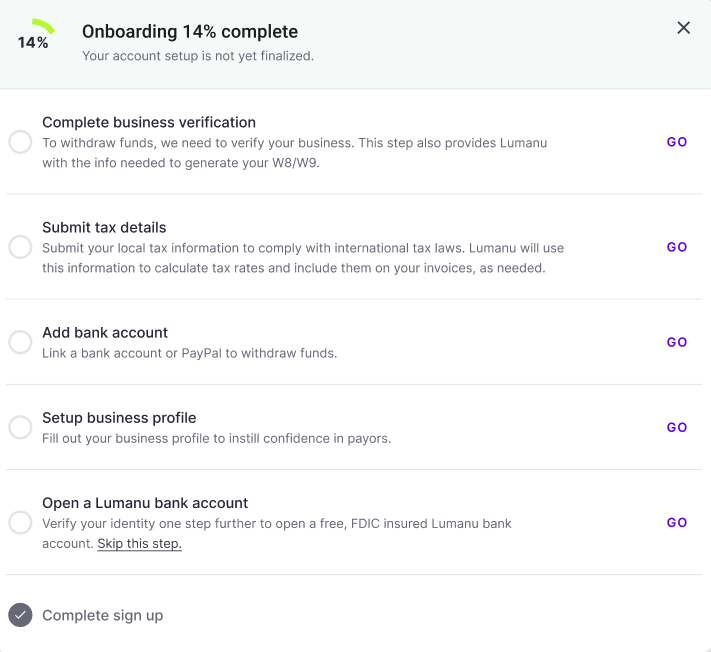Click the 14% circular progress indicator
Image resolution: width=711 pixels, height=652 pixels.
34,41
